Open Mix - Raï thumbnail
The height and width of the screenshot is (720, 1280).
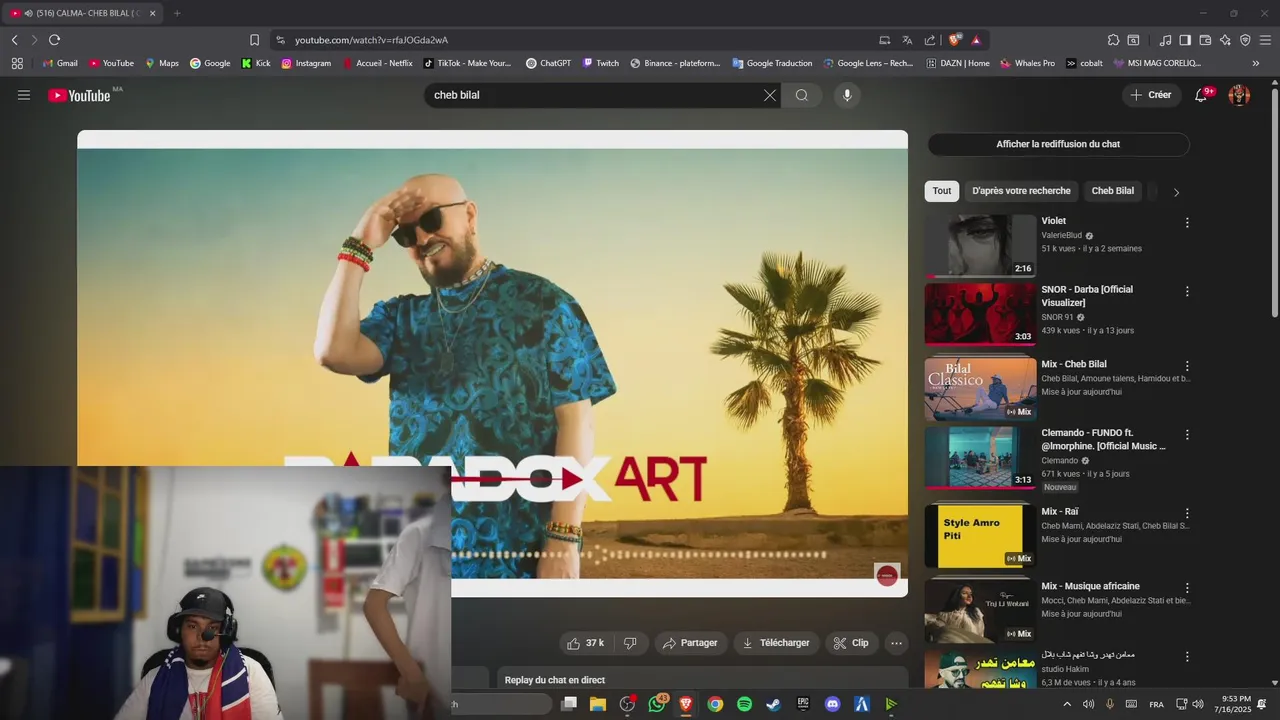tap(980, 535)
